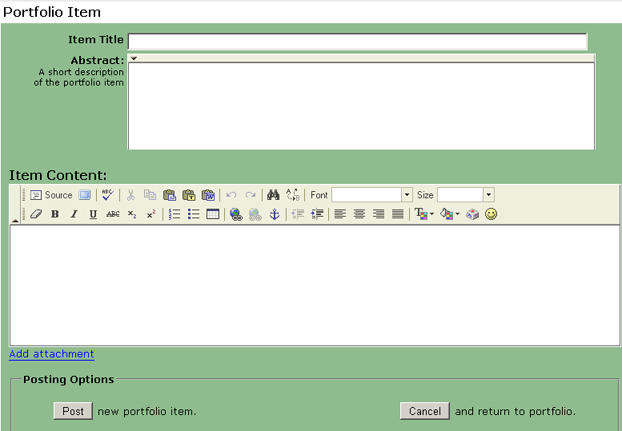Viewport: 622px width, 431px height.
Task: Insert a smiley emoticon
Action: coord(491,215)
